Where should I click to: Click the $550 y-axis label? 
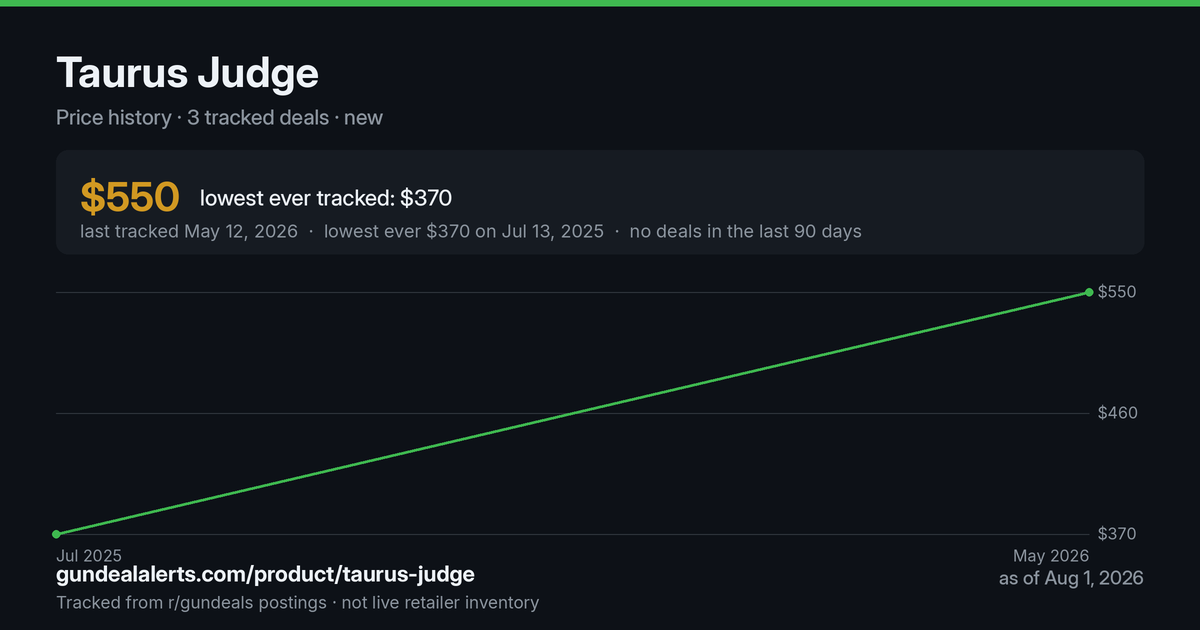[x=1117, y=292]
